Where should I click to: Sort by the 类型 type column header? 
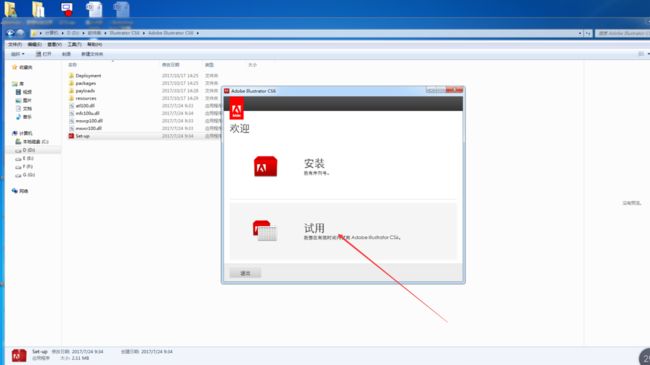point(209,65)
